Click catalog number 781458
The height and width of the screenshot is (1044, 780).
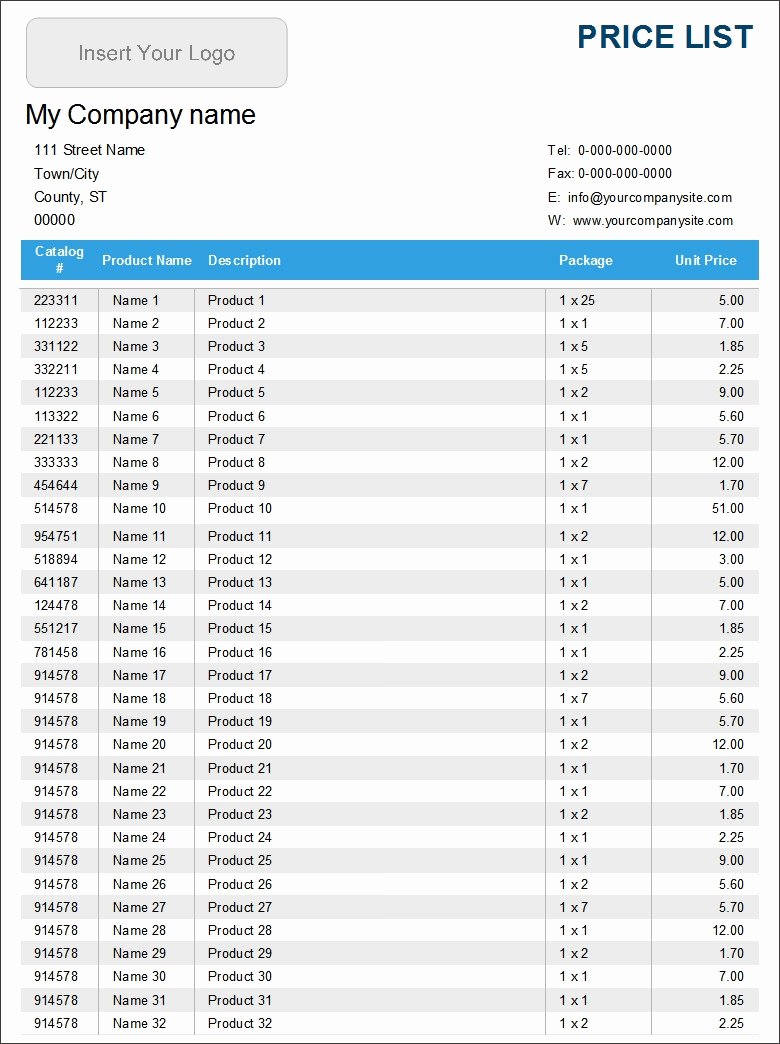click(x=56, y=652)
